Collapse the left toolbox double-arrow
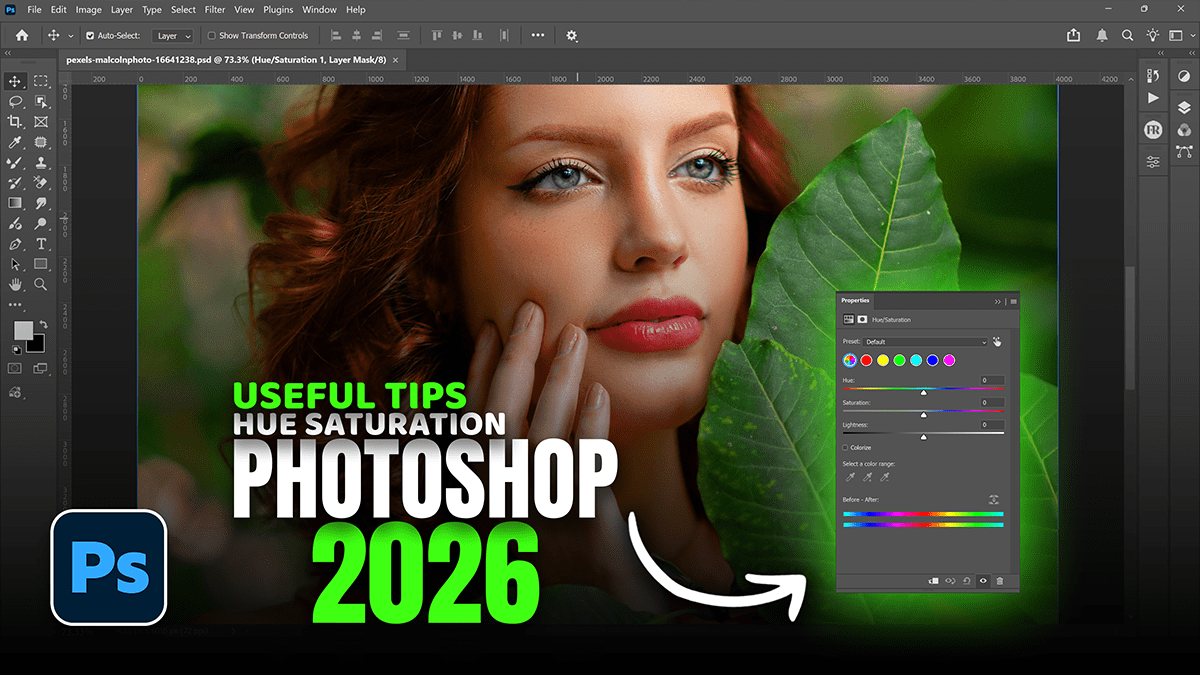This screenshot has height=675, width=1200. point(8,53)
